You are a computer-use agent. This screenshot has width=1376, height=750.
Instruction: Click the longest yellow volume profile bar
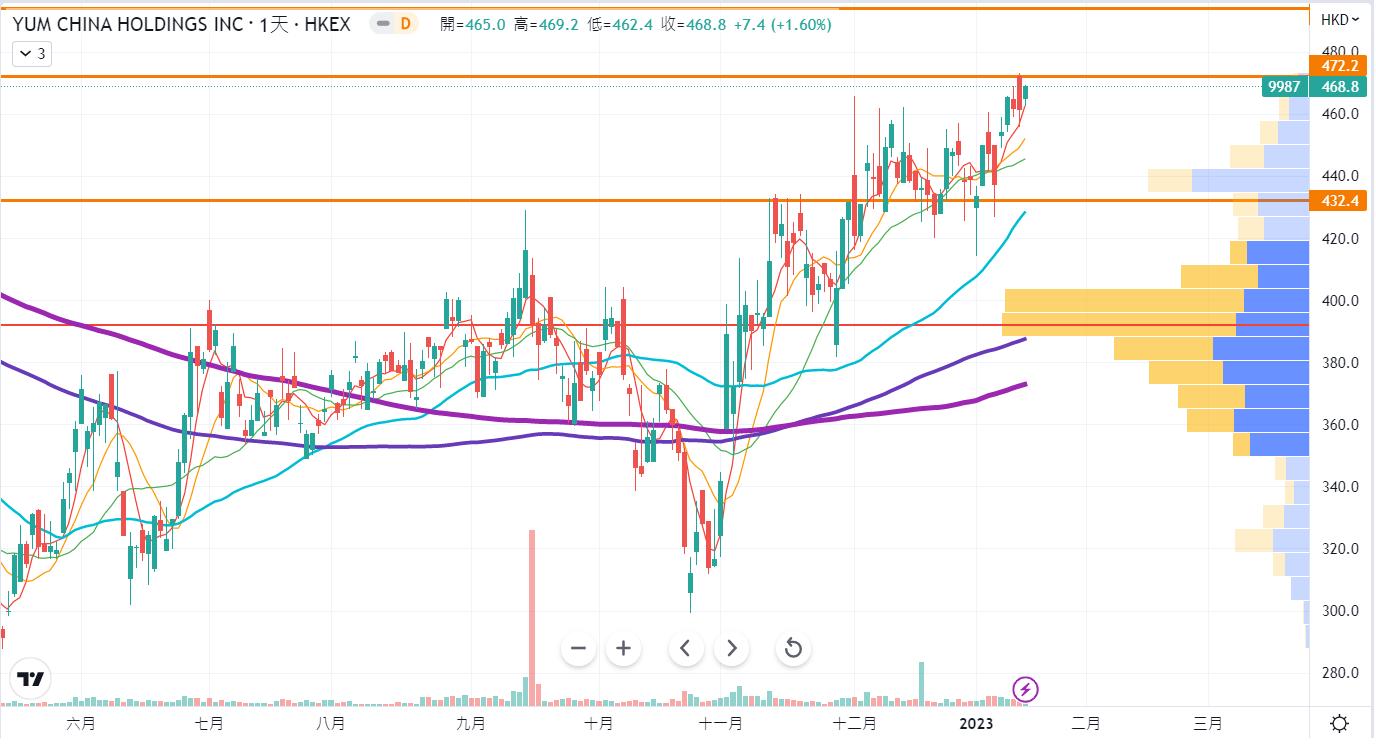(x=1119, y=324)
